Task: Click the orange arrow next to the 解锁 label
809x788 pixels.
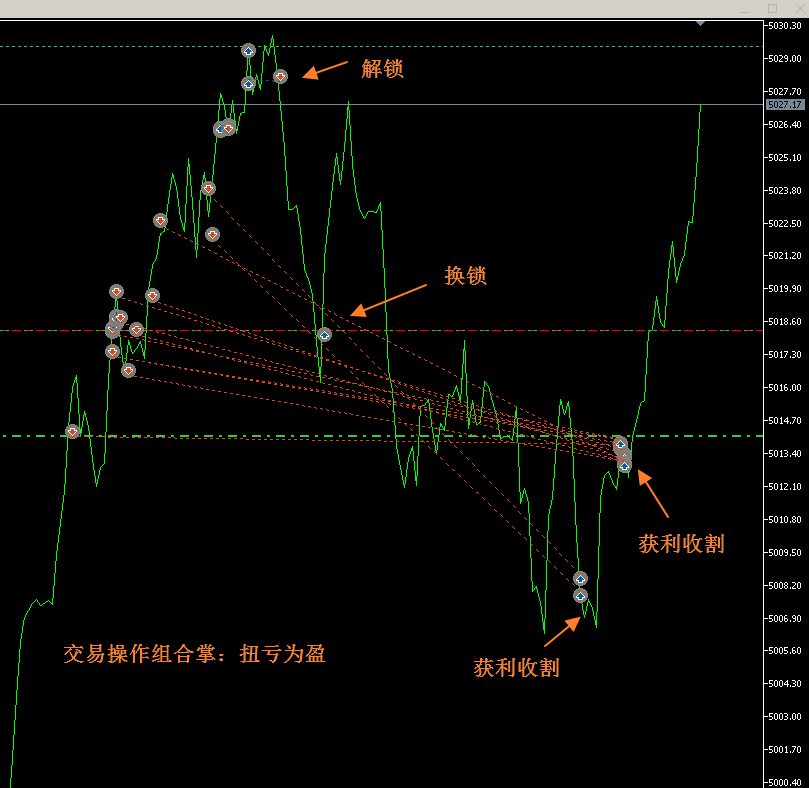Action: coord(325,70)
